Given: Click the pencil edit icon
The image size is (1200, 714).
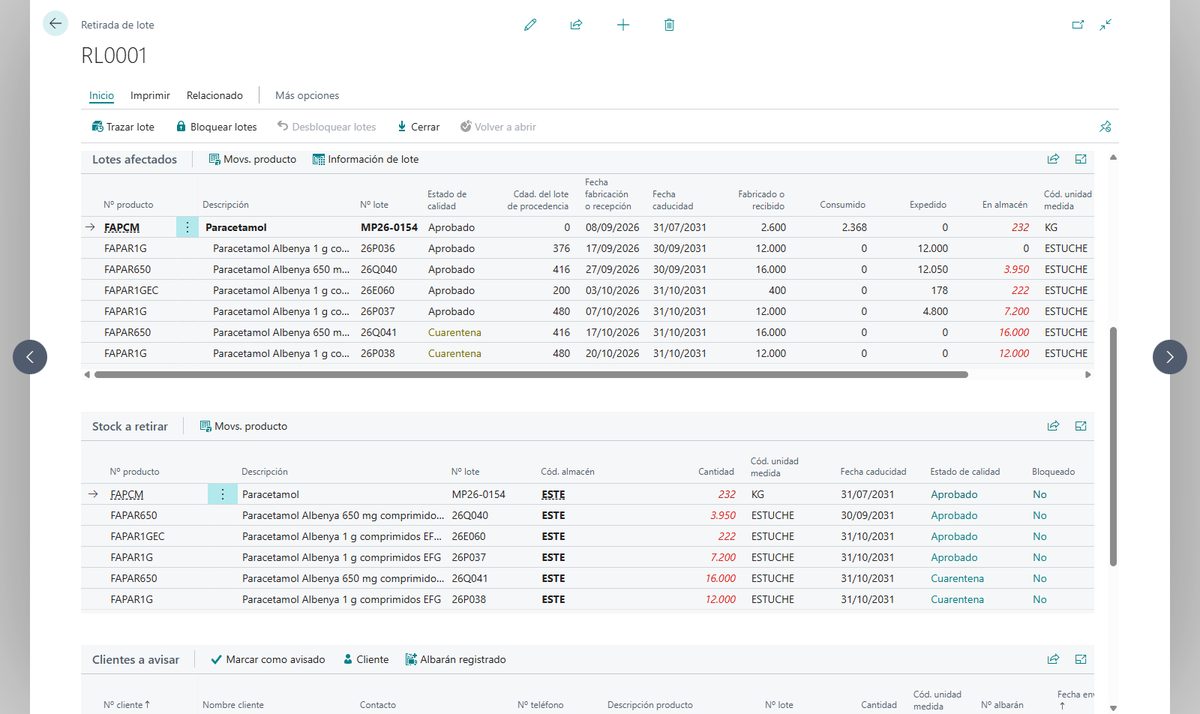Looking at the screenshot, I should (x=530, y=25).
